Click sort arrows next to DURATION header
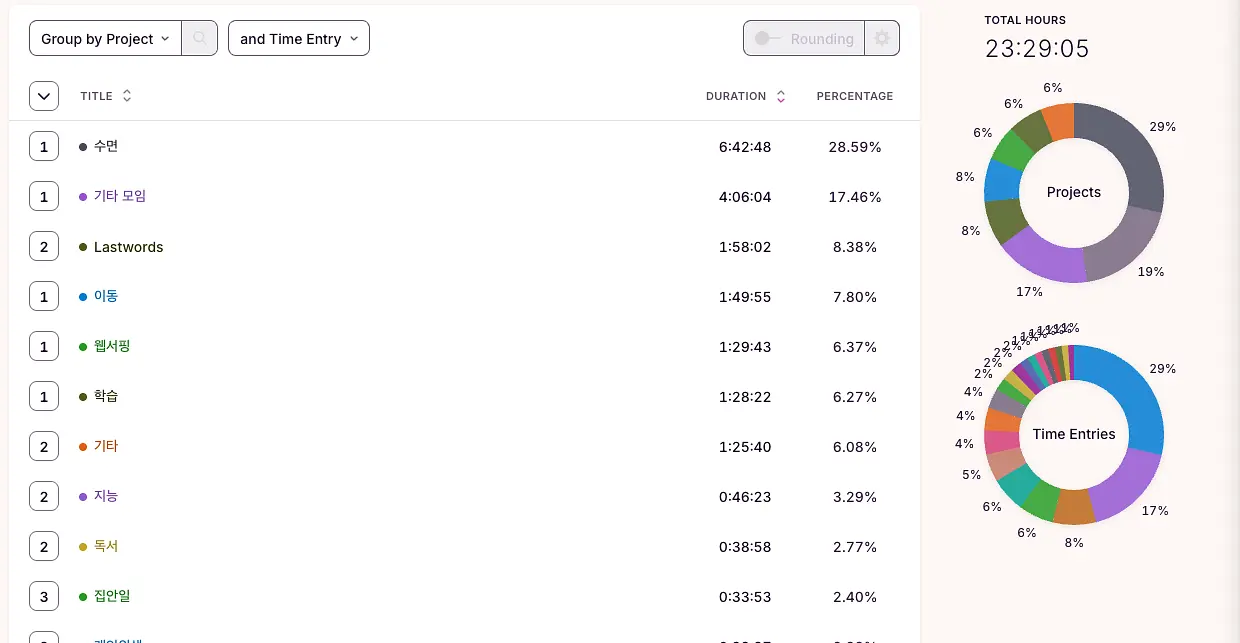The height and width of the screenshot is (643, 1240). [781, 96]
